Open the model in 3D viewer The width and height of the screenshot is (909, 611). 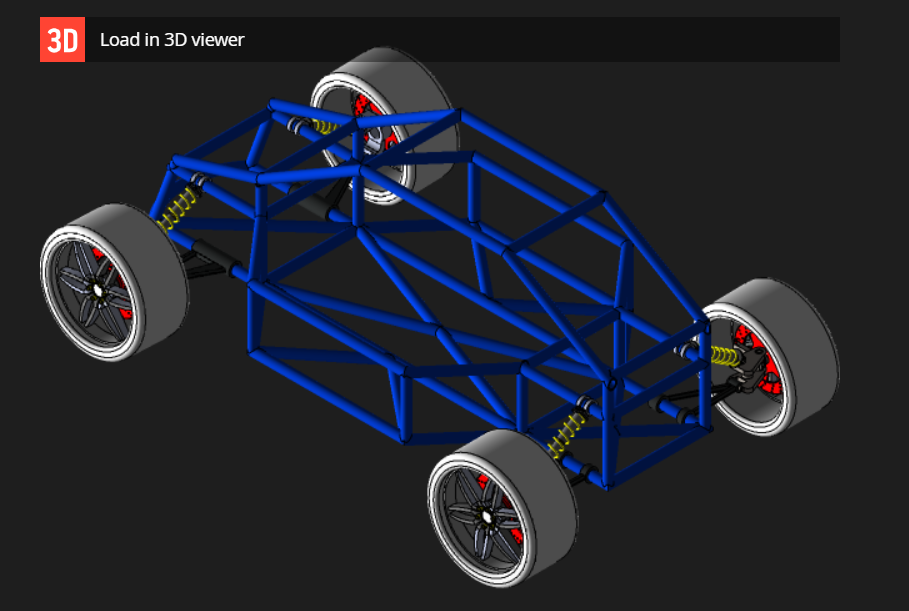tap(170, 40)
